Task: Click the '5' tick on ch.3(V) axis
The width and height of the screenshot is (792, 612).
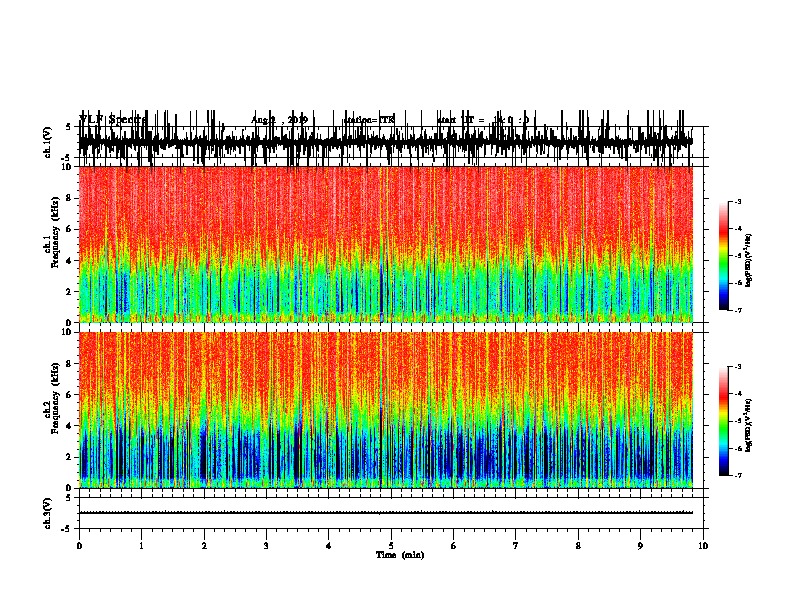Action: (x=68, y=497)
